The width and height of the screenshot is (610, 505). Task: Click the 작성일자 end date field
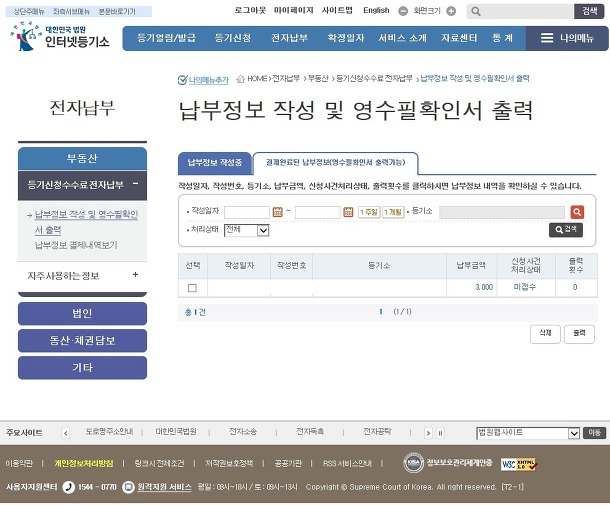(317, 212)
